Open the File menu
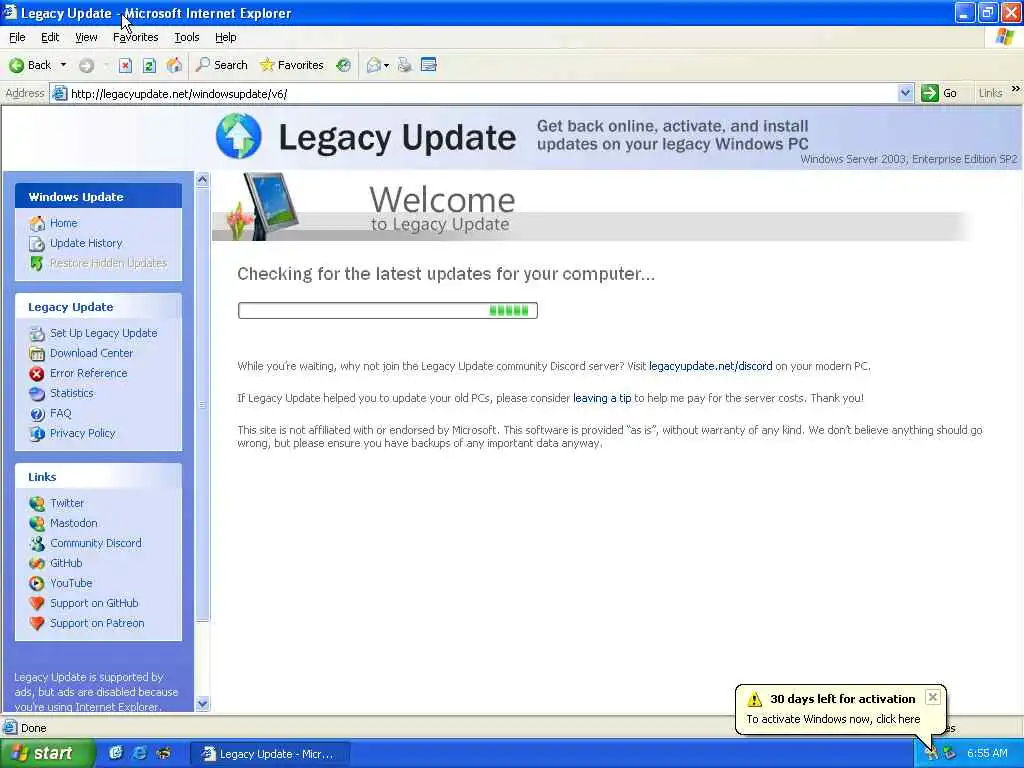The image size is (1024, 768). pyautogui.click(x=17, y=37)
